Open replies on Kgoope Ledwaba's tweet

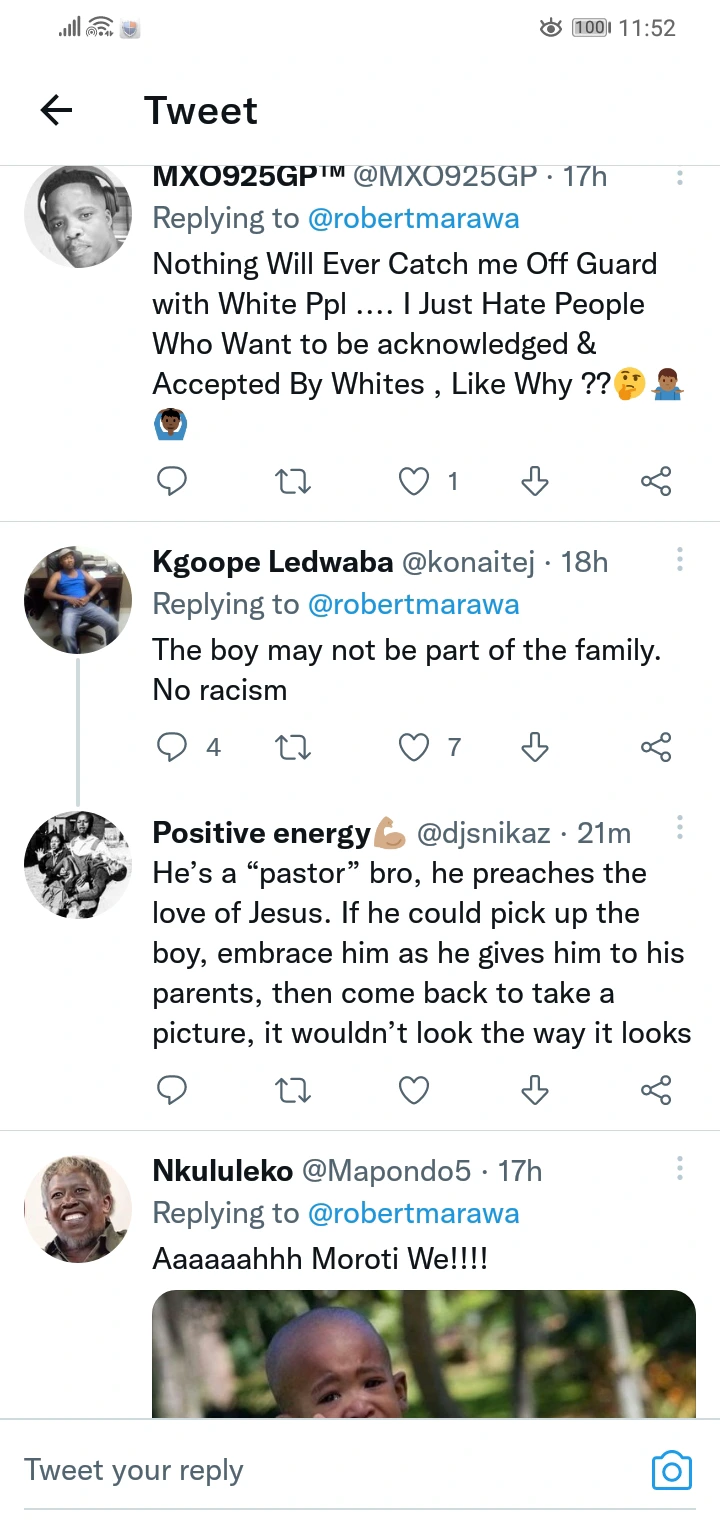point(173,746)
